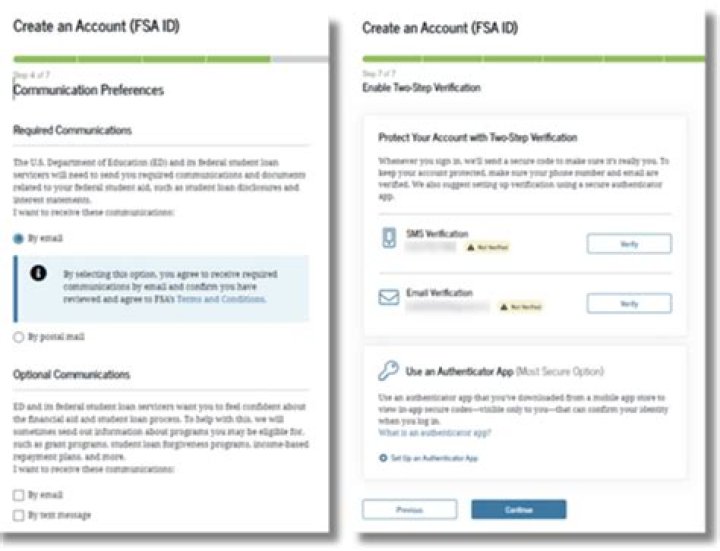Click the info icon in the blue notice
The width and height of the screenshot is (720, 551).
38,273
